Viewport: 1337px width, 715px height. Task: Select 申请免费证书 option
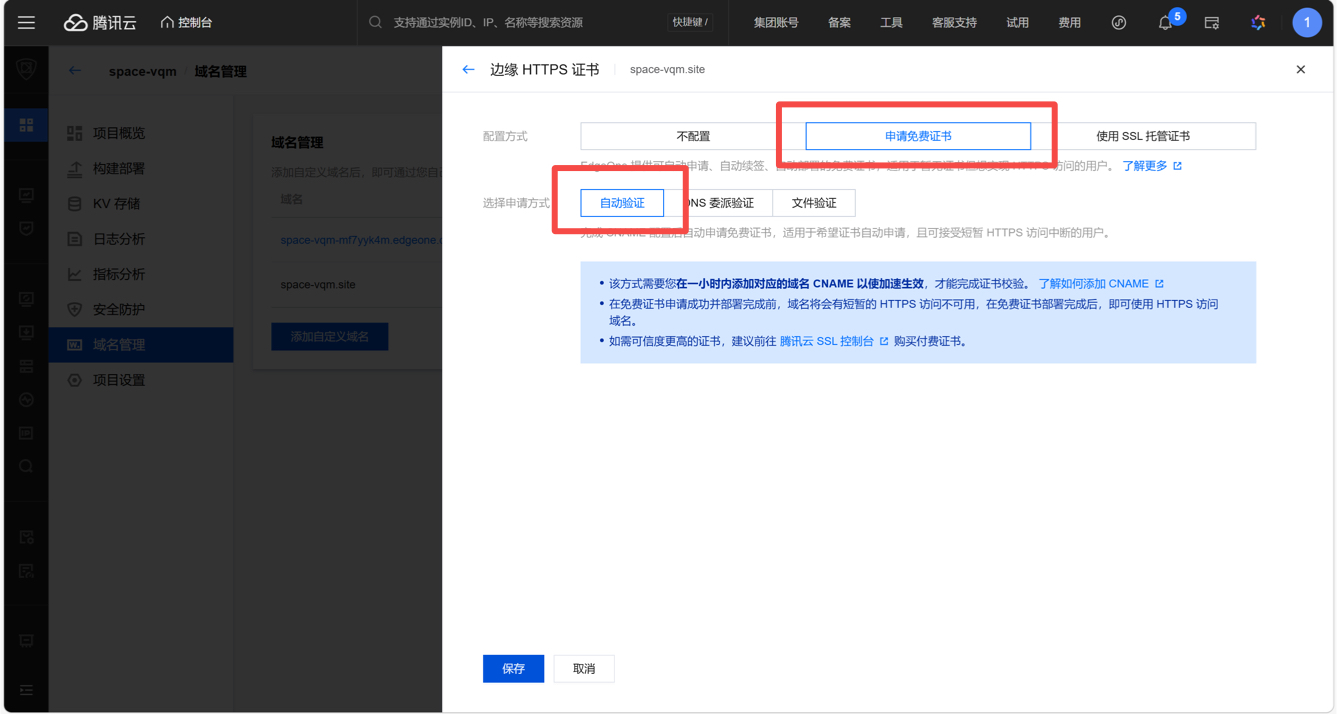[x=917, y=136]
